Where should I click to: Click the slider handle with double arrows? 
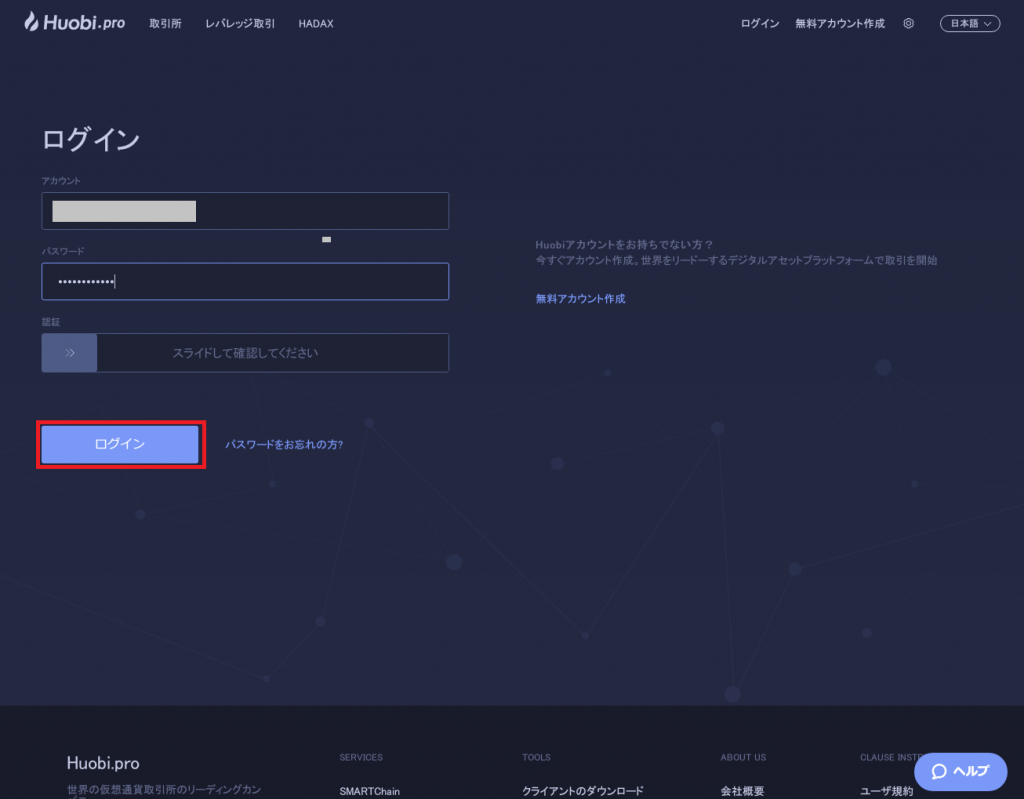[69, 353]
